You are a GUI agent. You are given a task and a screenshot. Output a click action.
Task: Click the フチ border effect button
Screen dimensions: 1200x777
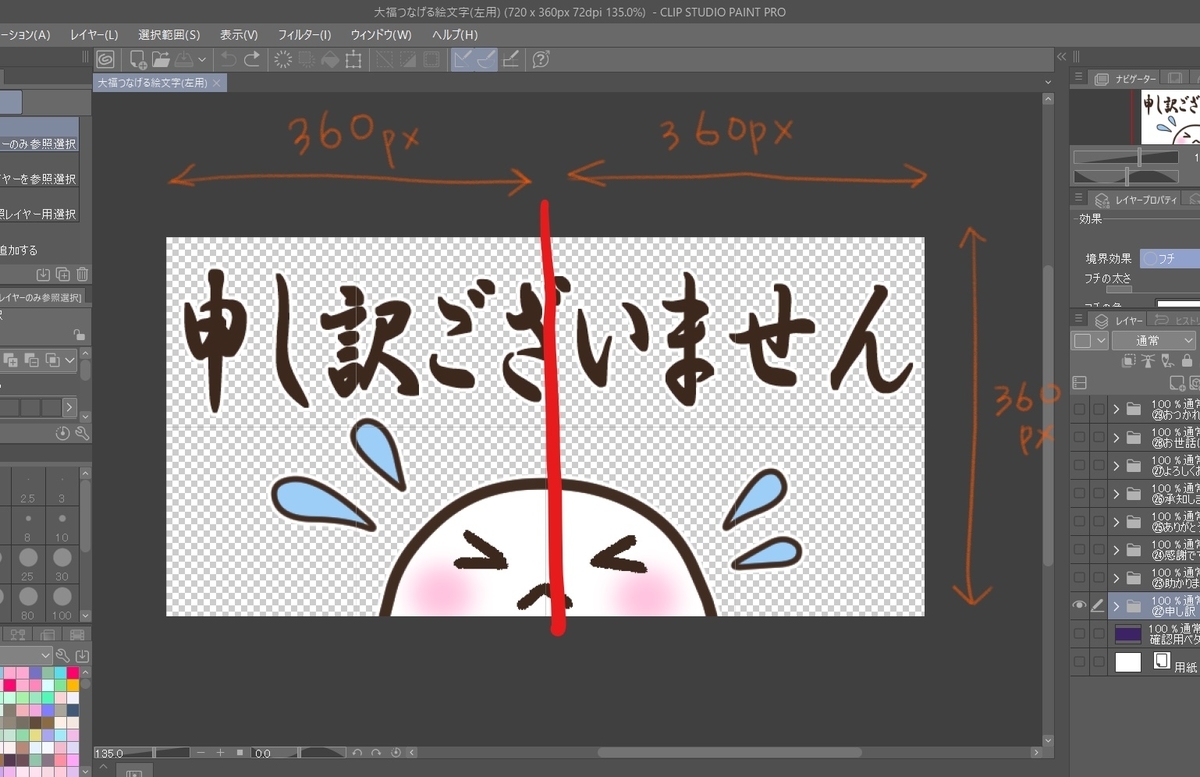1170,258
